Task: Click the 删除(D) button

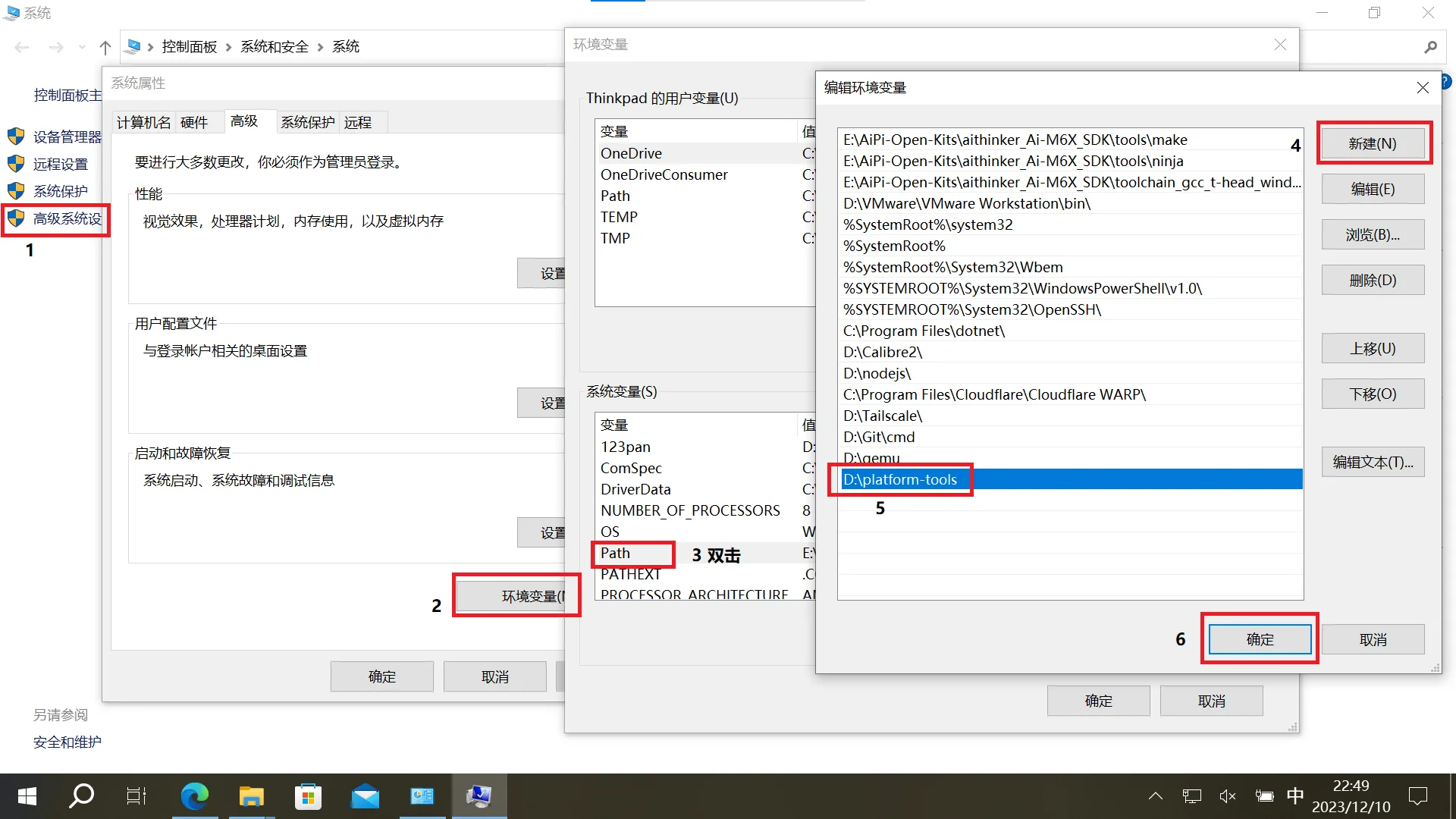Action: pyautogui.click(x=1373, y=280)
